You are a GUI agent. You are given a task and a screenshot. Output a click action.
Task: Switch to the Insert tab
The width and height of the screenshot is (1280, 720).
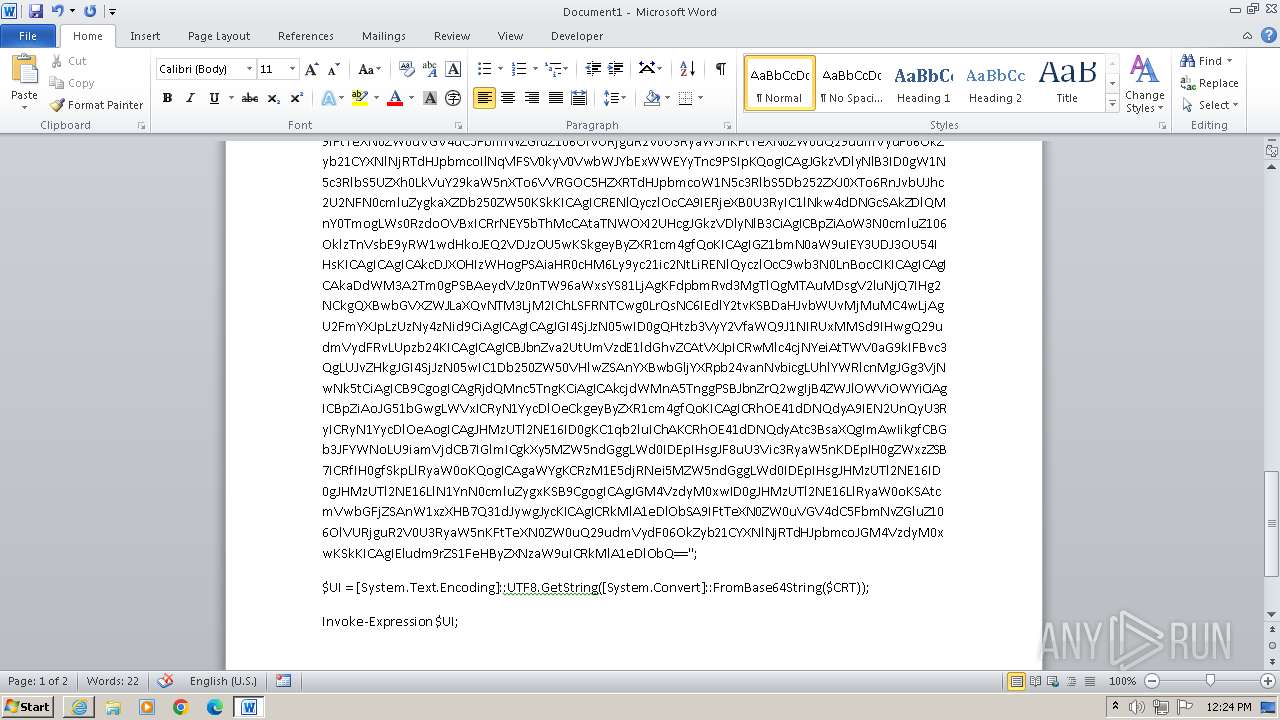coord(145,36)
